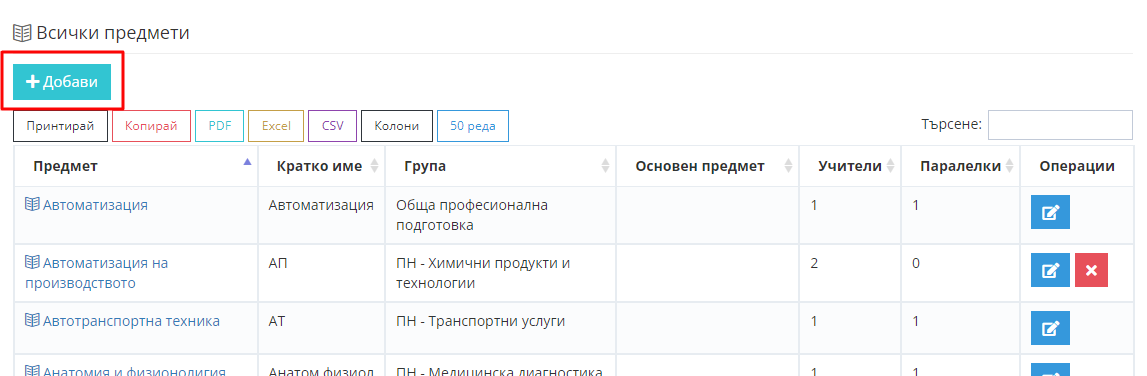The width and height of the screenshot is (1147, 376).
Task: Click the edit icon for Автоматизация row
Action: coord(1050,212)
